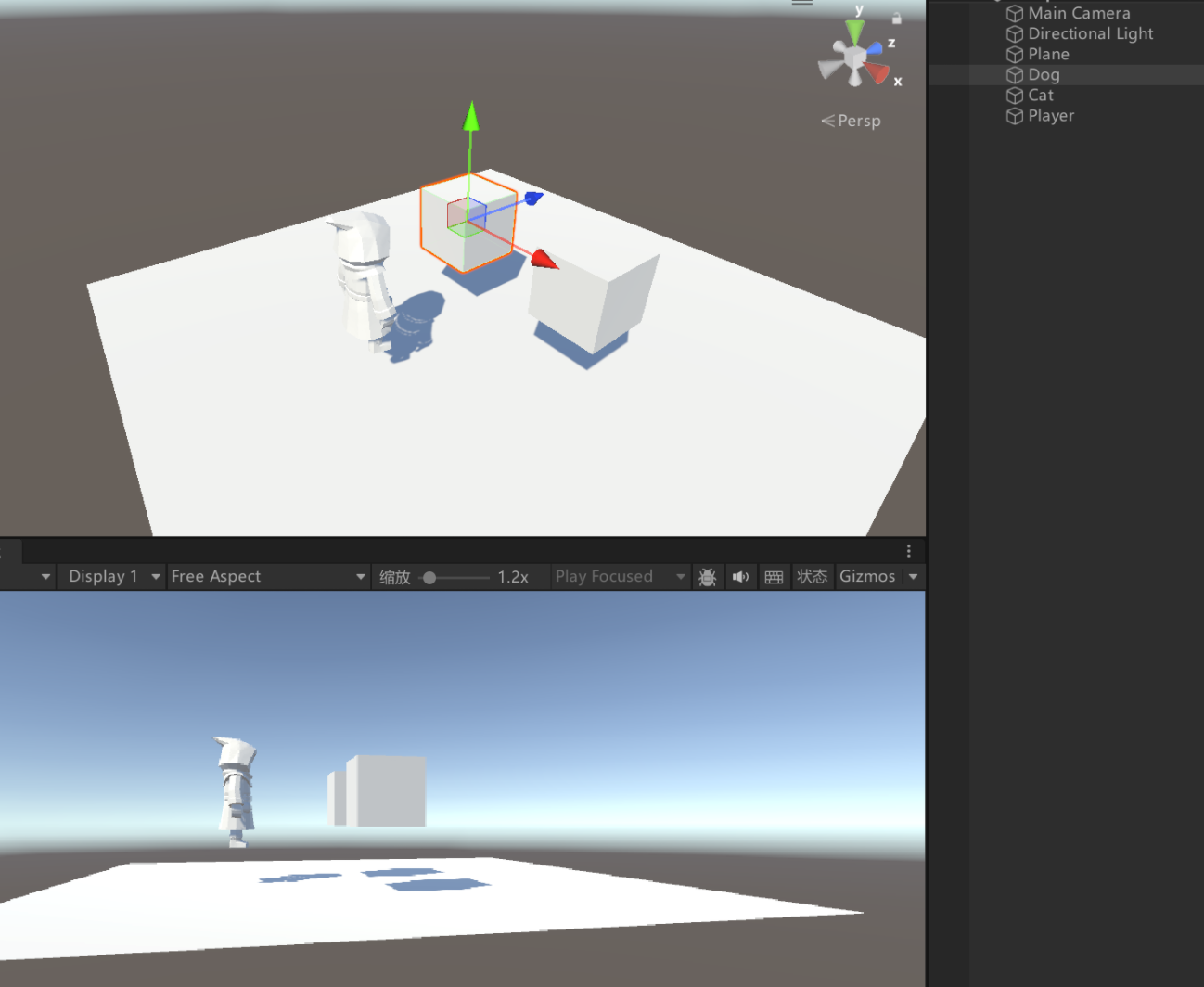1204x987 pixels.
Task: Toggle the Gizmos button
Action: click(x=867, y=576)
